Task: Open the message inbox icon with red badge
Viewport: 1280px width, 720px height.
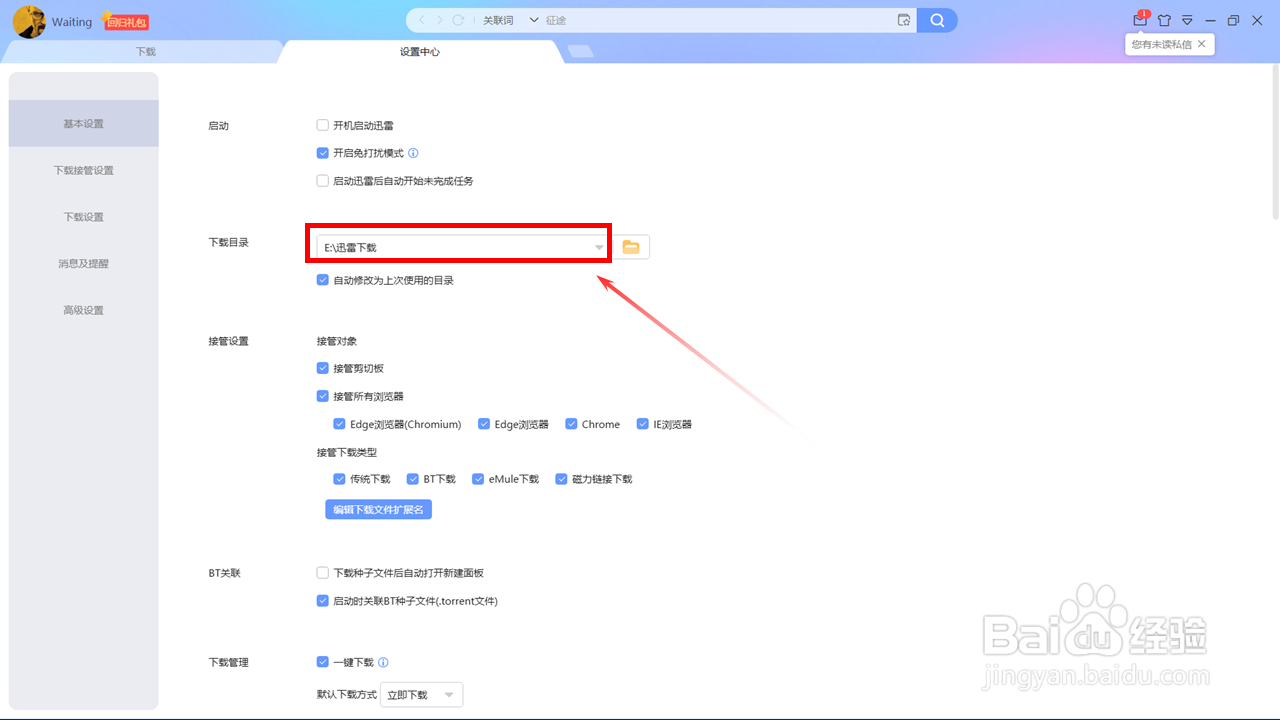Action: tap(1140, 20)
